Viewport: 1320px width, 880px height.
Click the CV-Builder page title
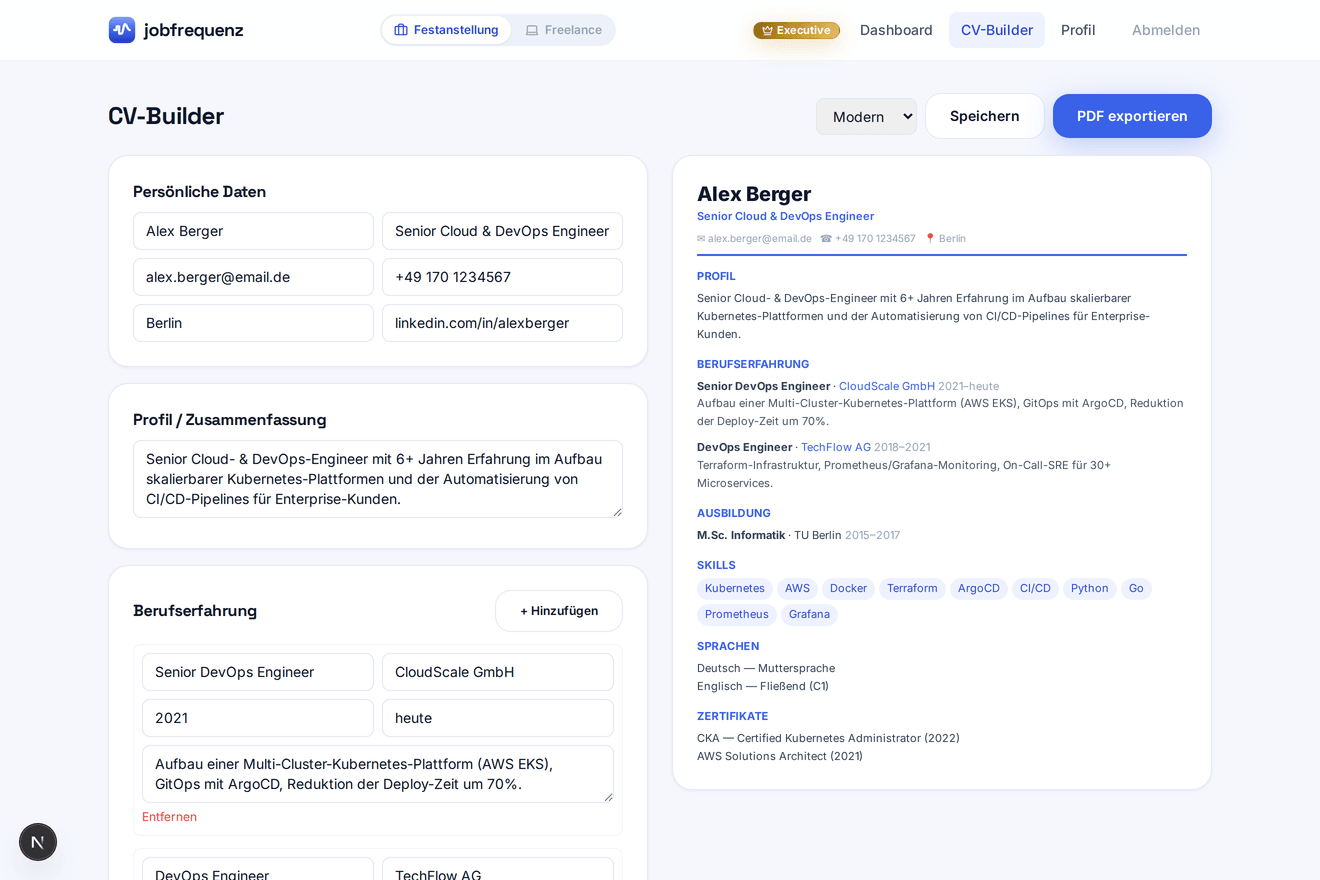(166, 116)
